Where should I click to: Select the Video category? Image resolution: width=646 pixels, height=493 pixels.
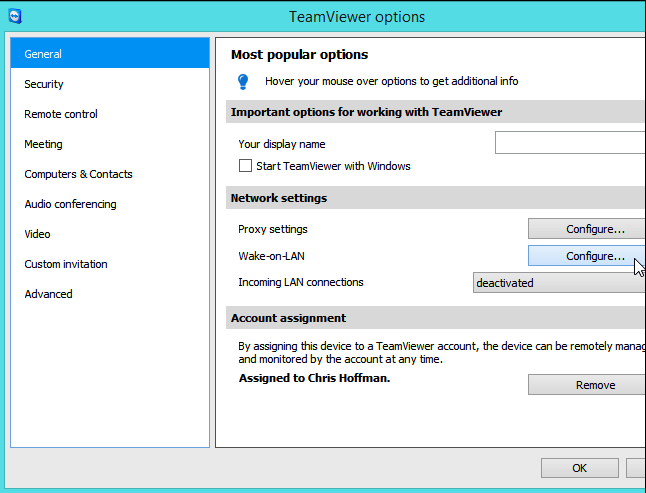[x=110, y=234]
